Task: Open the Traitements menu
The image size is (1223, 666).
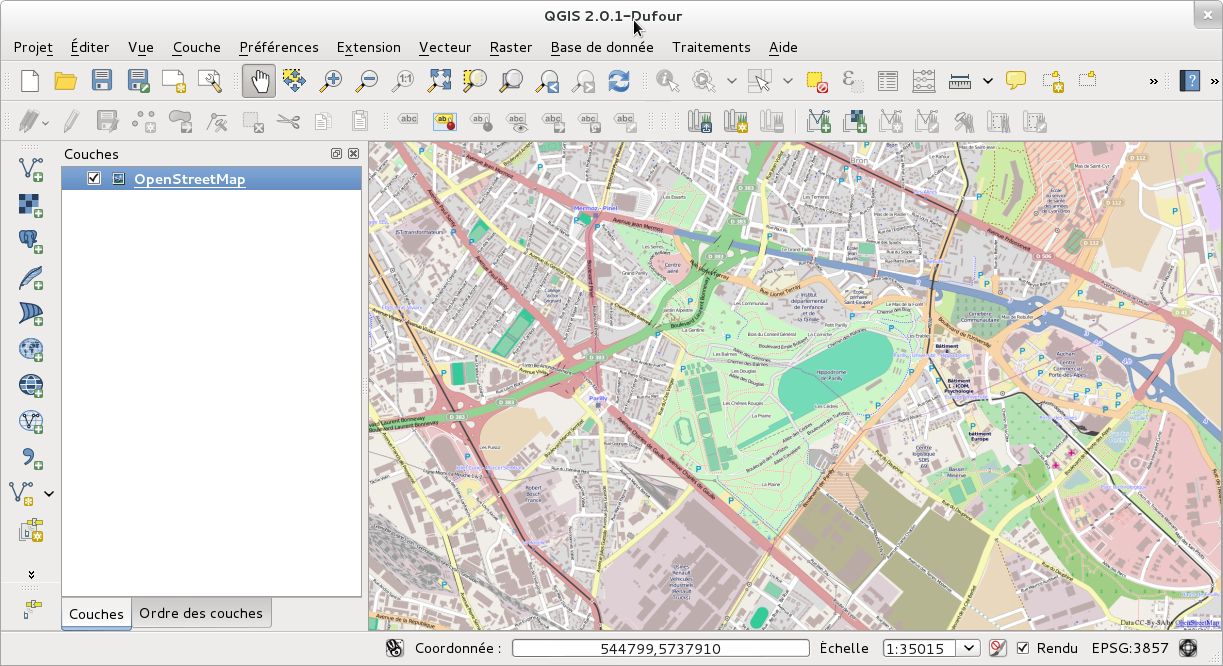Action: tap(711, 47)
